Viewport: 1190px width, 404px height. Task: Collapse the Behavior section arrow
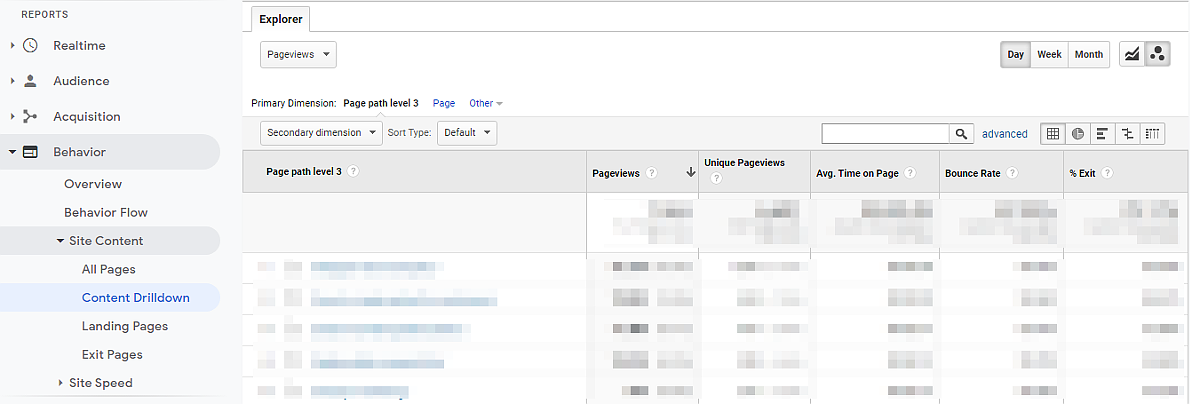coord(12,152)
